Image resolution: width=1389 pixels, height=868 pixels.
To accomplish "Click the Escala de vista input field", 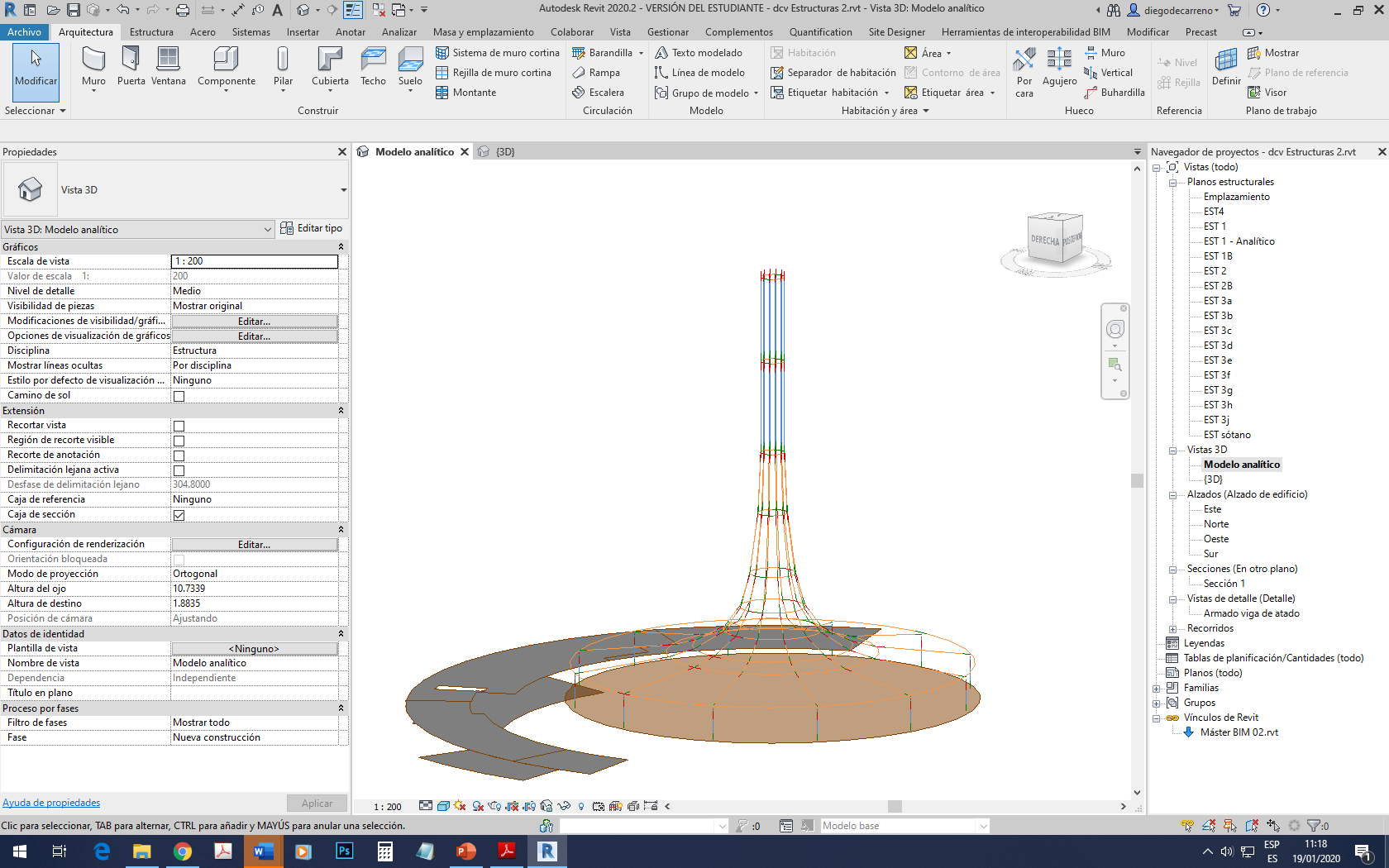I will [255, 261].
